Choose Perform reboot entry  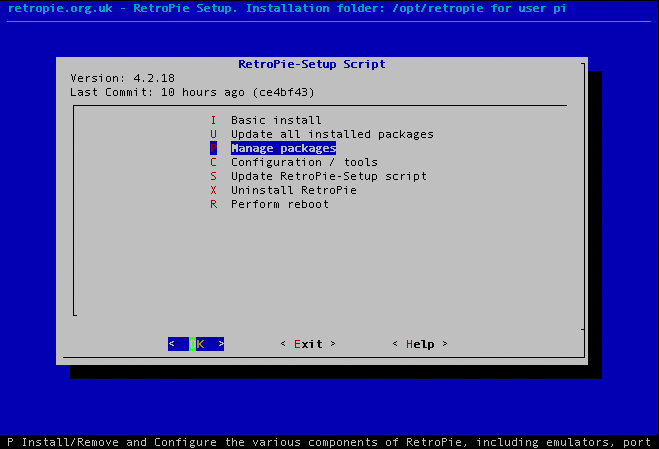tap(280, 204)
